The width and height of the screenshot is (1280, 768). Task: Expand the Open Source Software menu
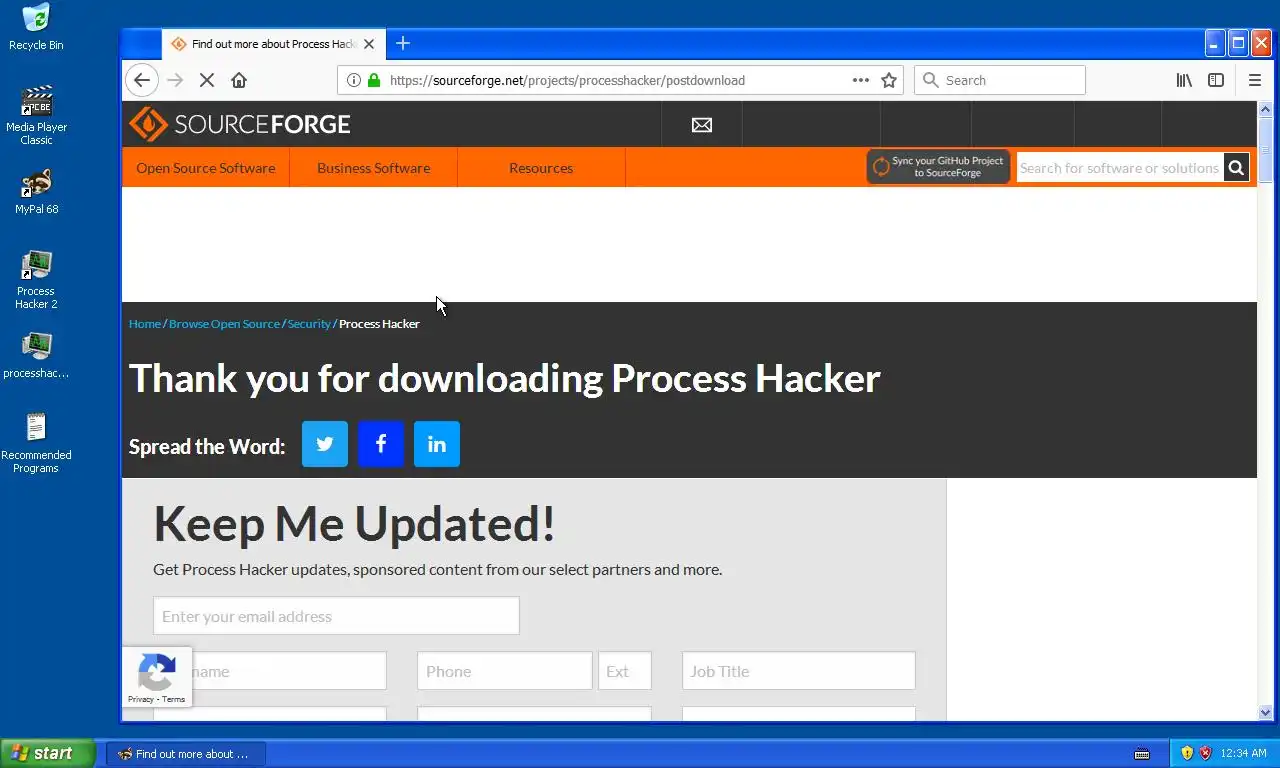(206, 168)
